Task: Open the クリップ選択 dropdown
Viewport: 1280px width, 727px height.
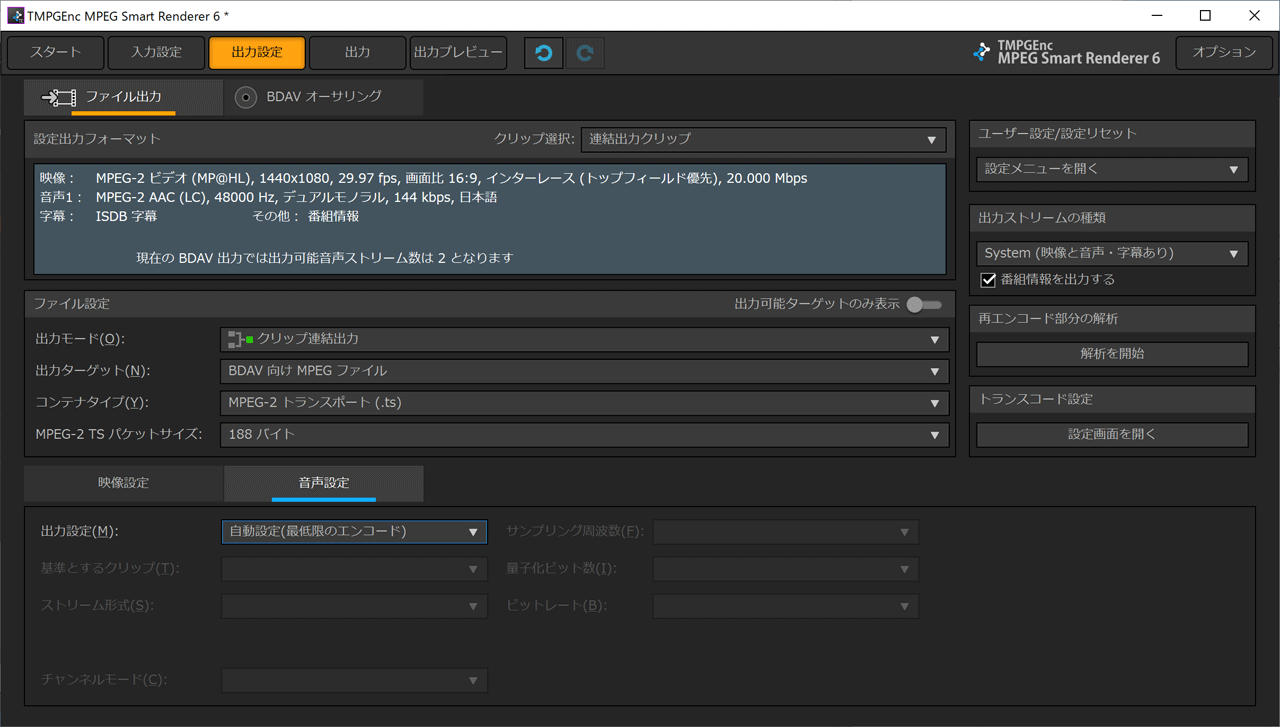Action: [x=764, y=139]
